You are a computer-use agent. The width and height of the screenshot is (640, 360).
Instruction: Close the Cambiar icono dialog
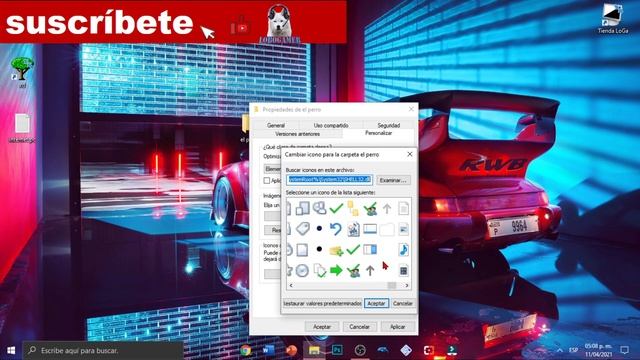(x=410, y=154)
